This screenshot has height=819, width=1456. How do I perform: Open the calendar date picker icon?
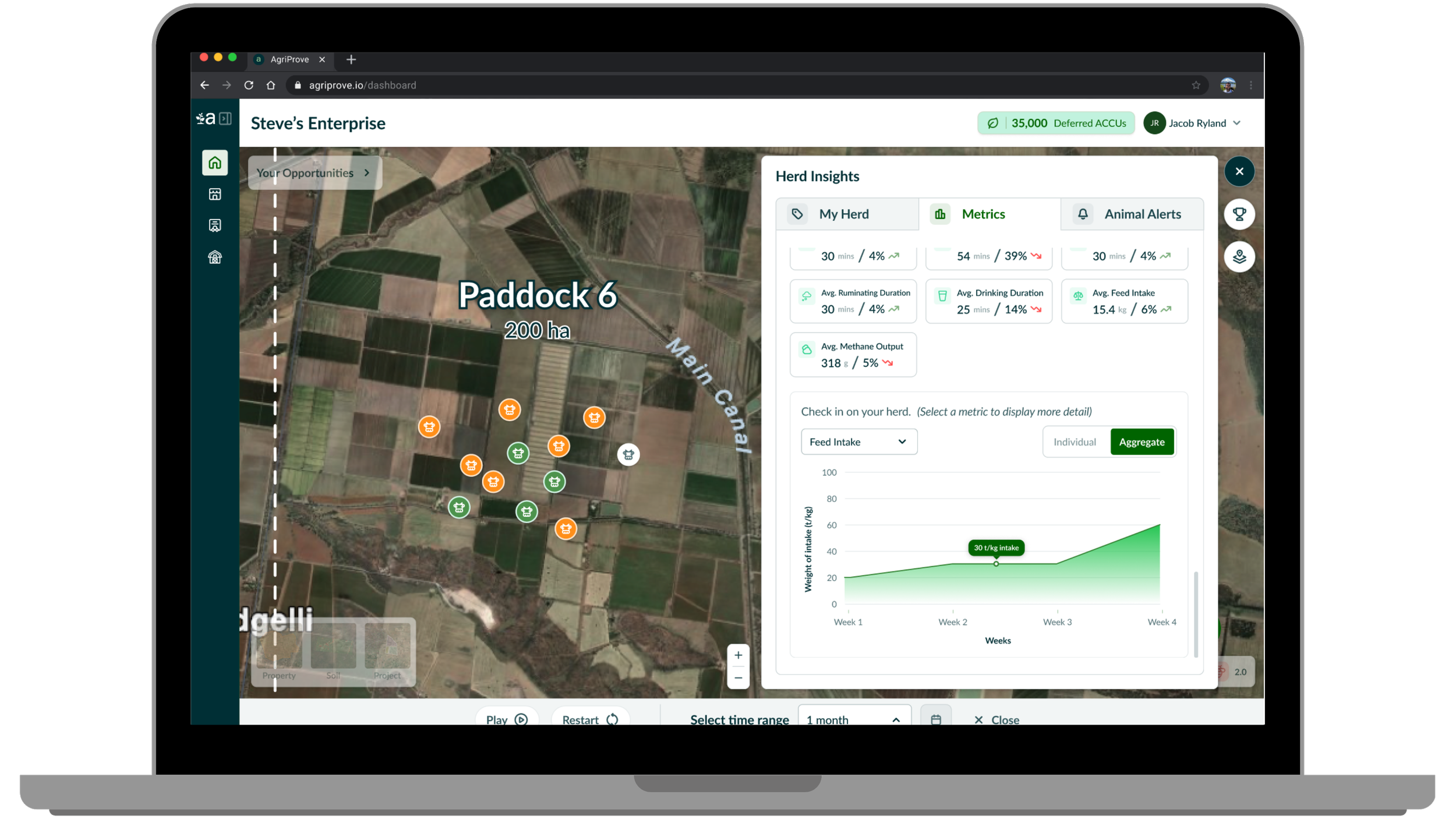(935, 719)
